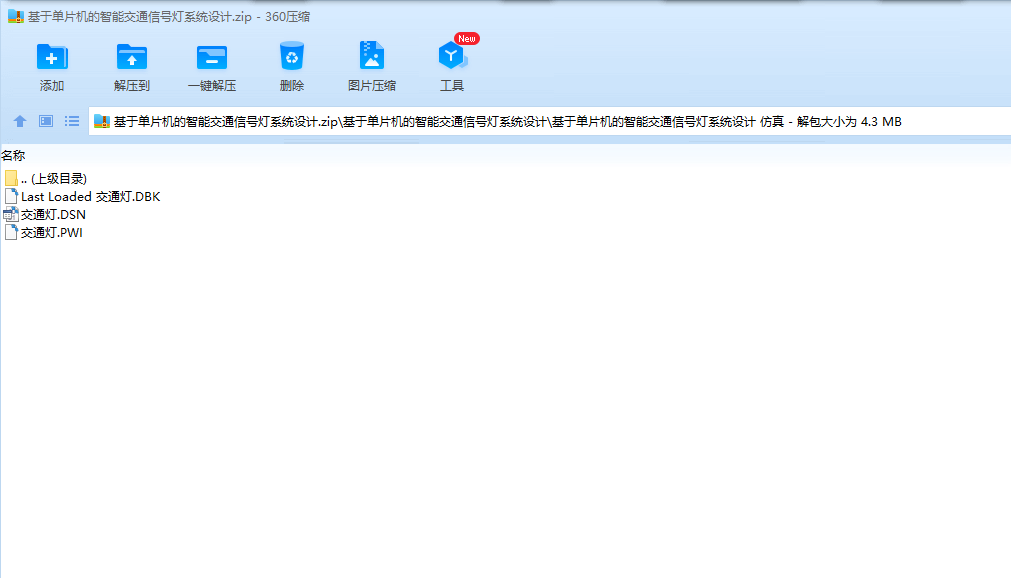Select the file name 交通灯.PWI
Viewport: 1011px width, 578px height.
coord(52,233)
